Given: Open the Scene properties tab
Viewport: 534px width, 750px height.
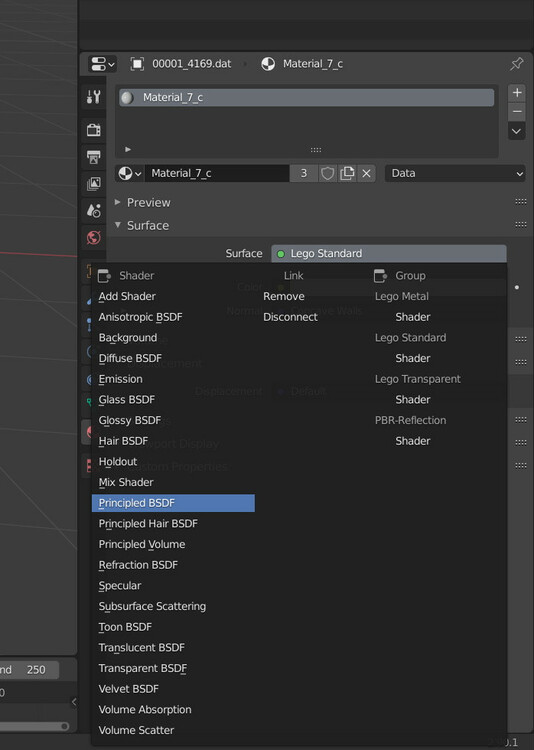Looking at the screenshot, I should tap(93, 210).
